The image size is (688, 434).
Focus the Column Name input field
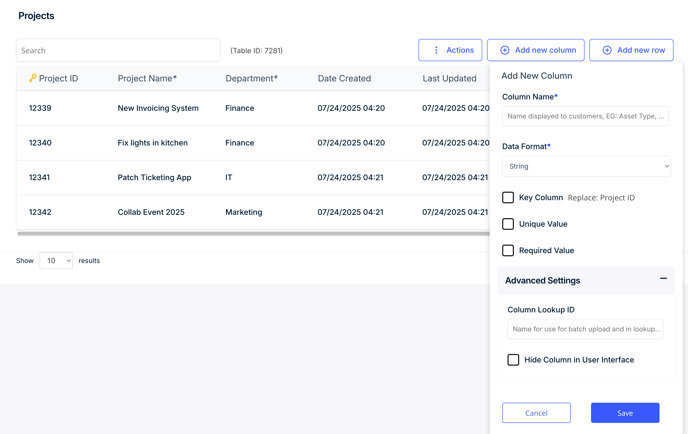click(x=585, y=116)
